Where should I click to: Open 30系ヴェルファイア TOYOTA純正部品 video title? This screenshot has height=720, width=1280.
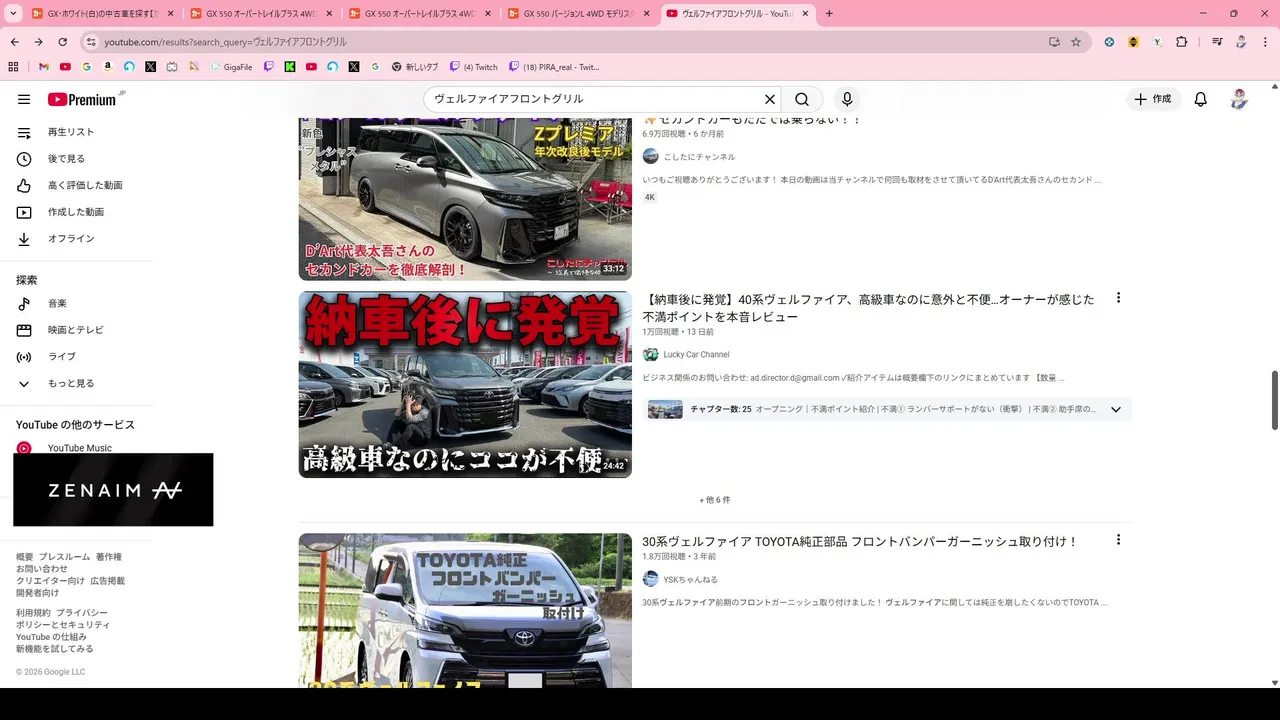[860, 541]
